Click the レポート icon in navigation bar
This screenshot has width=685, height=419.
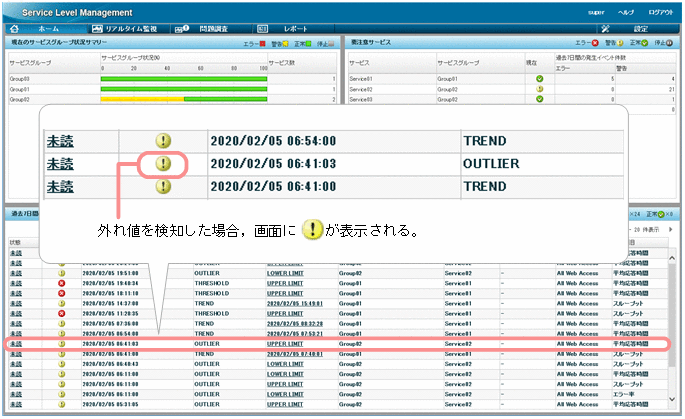click(262, 29)
